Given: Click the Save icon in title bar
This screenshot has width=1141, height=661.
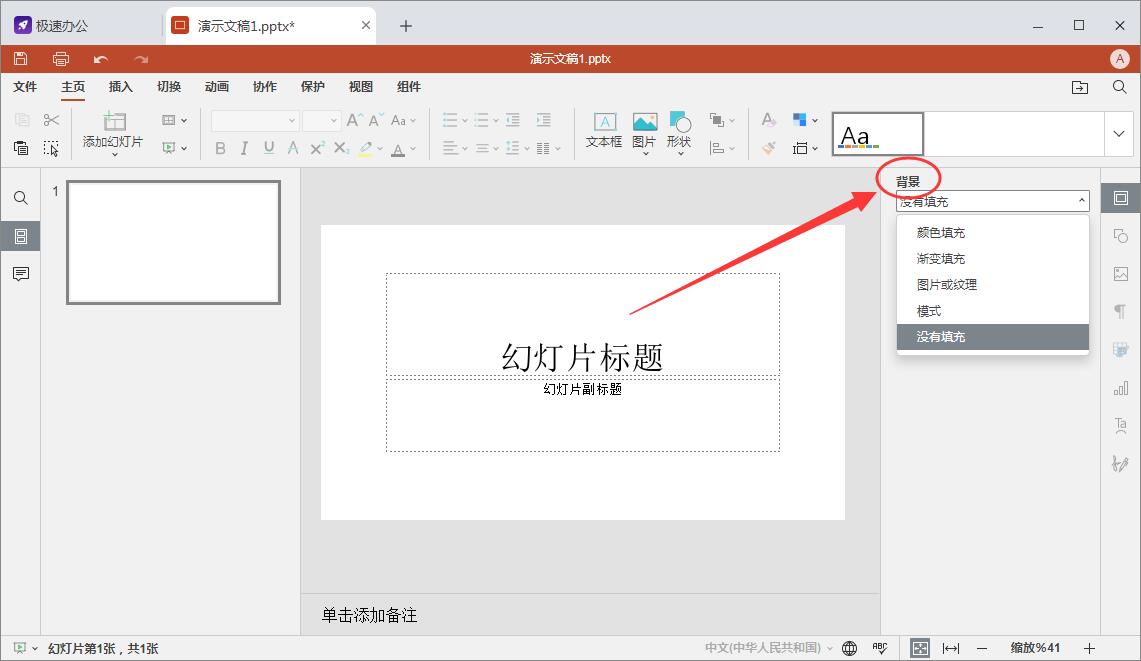Looking at the screenshot, I should [x=20, y=58].
